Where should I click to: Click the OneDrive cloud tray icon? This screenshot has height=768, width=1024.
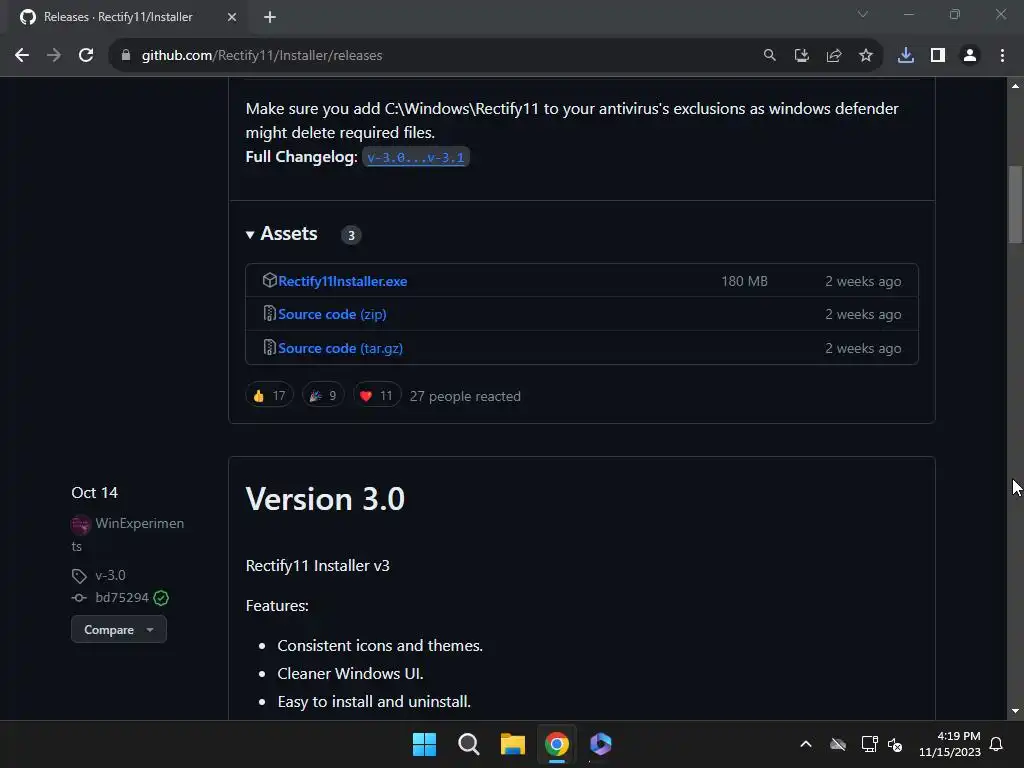pos(838,744)
